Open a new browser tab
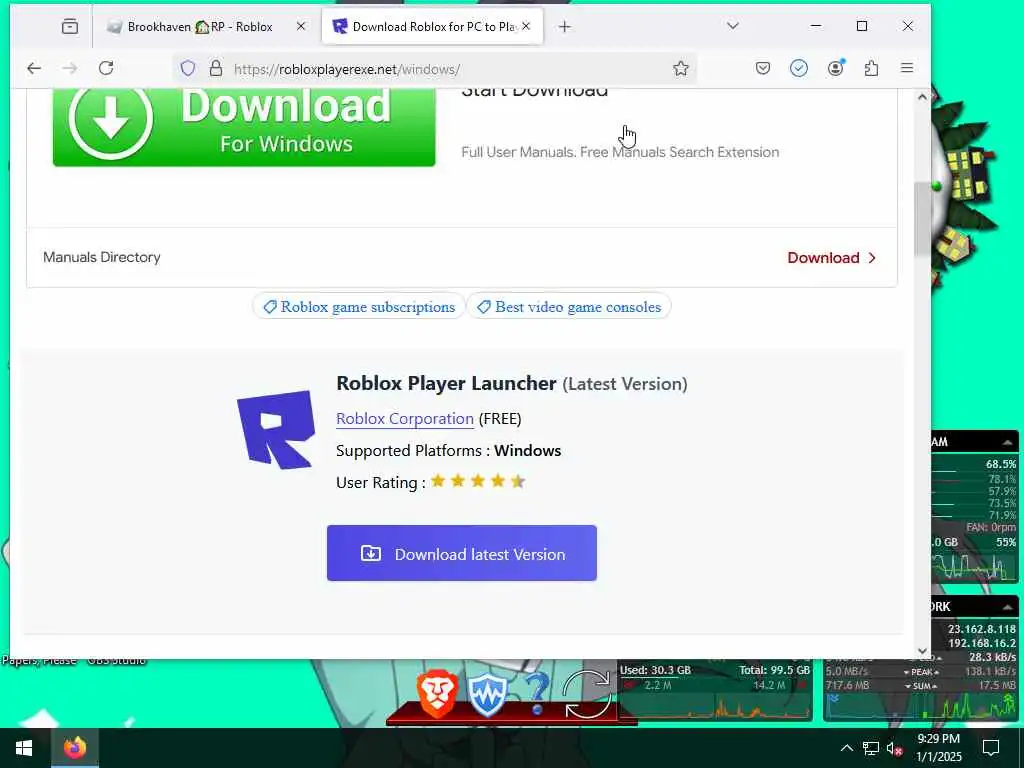Screen dimensions: 1024x768 point(565,27)
